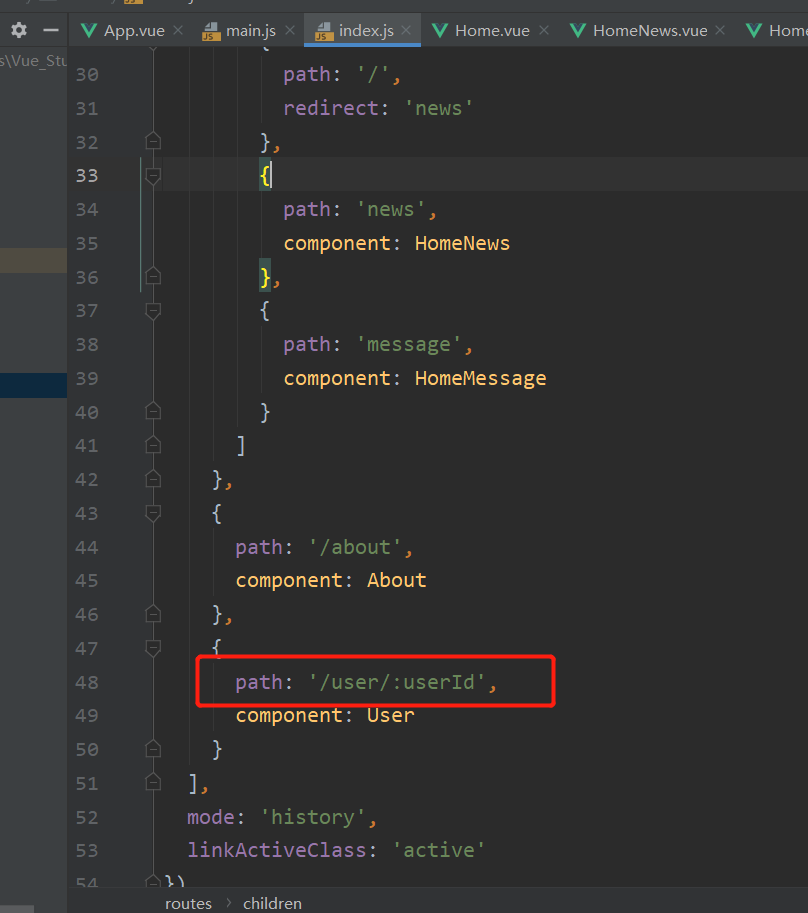Viewport: 808px width, 913px height.
Task: Close the Home.vue tab
Action: point(544,30)
